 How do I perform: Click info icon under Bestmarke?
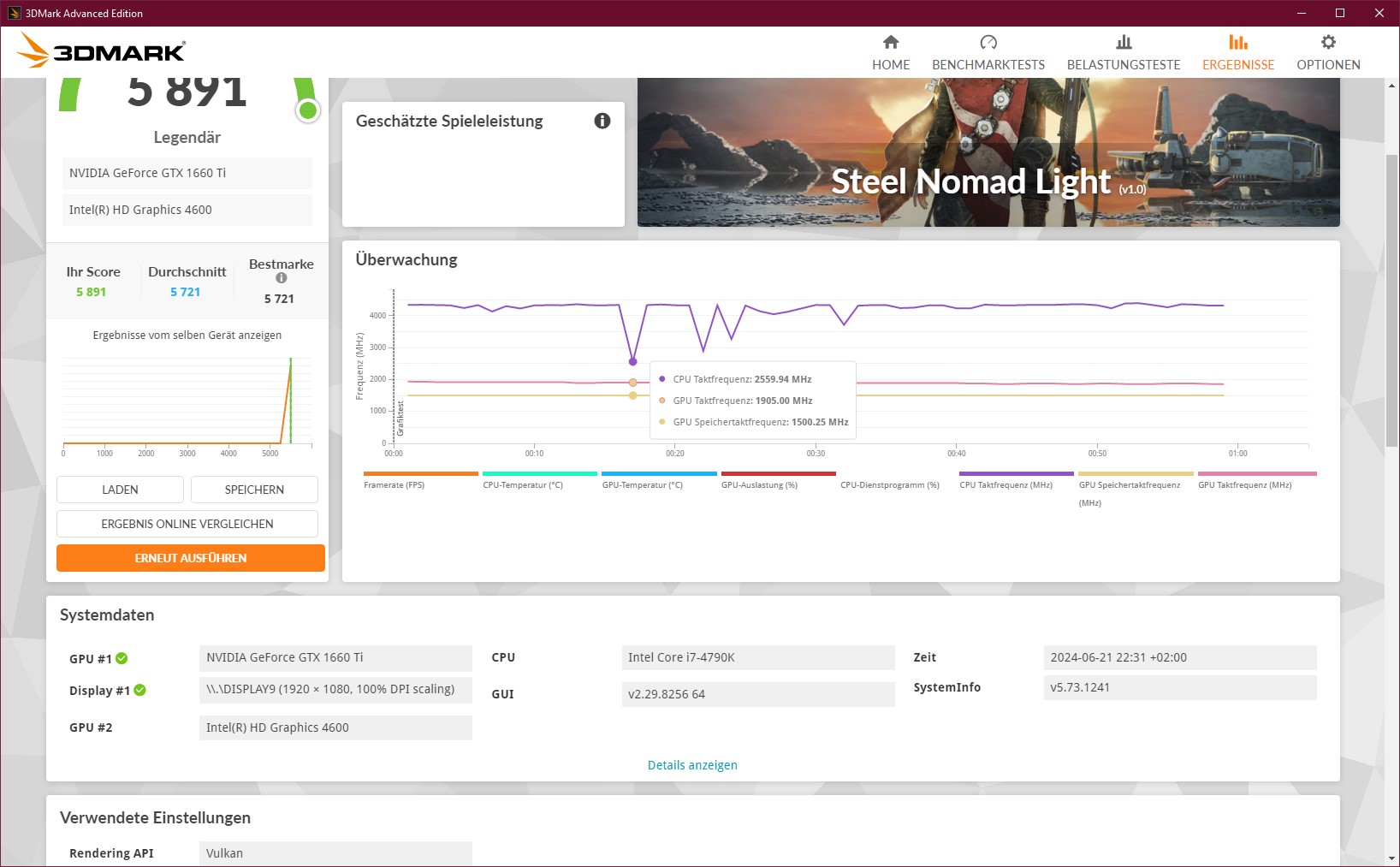tap(281, 278)
